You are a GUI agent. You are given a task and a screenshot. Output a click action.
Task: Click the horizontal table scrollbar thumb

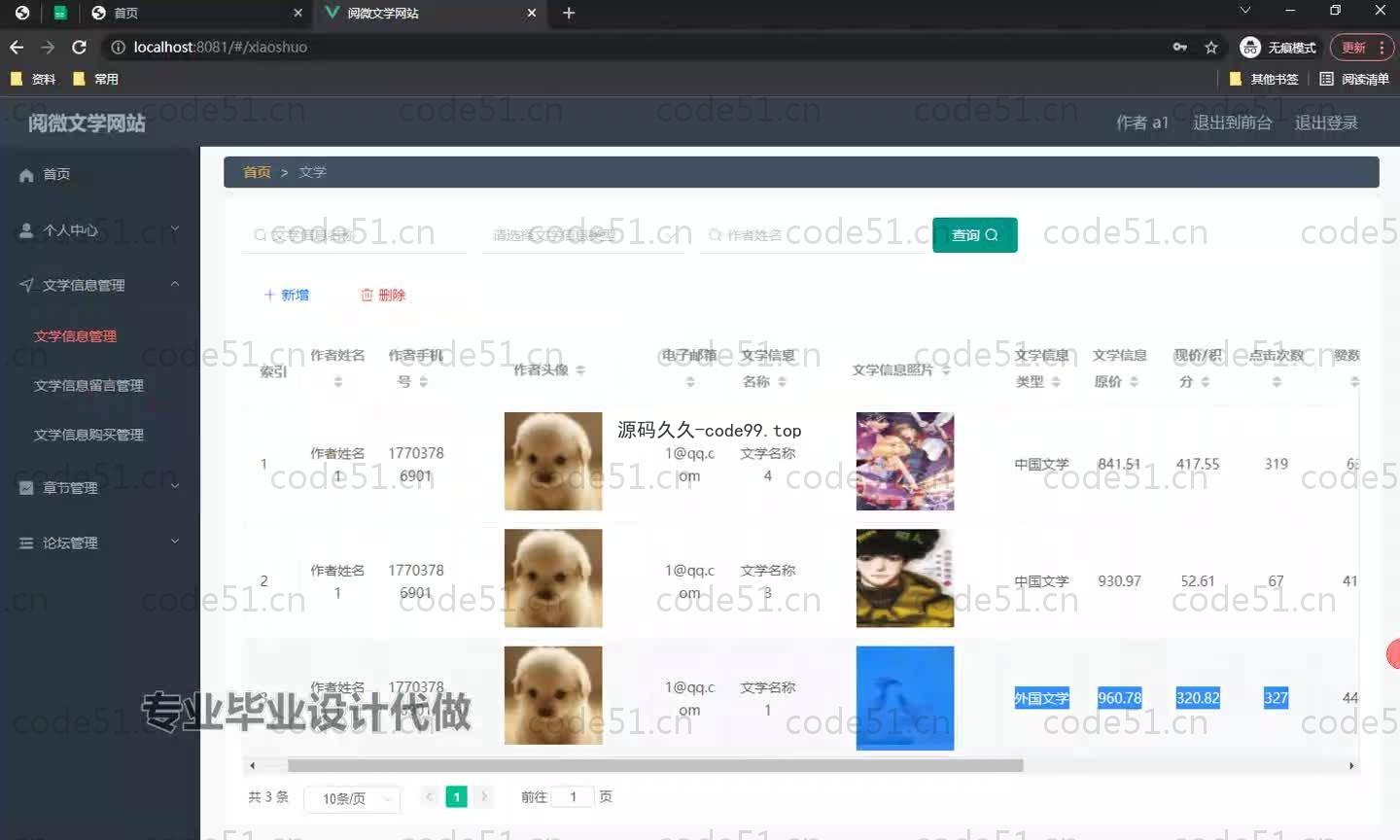click(x=655, y=766)
